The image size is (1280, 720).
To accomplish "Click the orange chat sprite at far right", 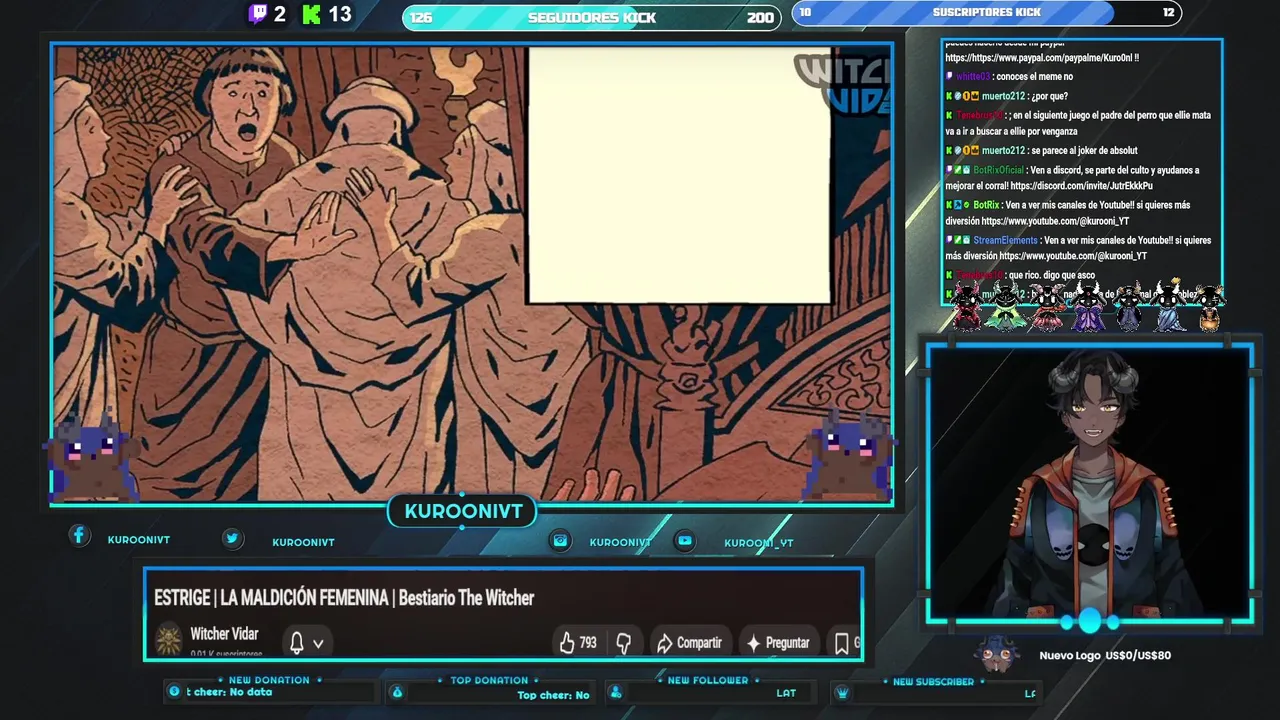I will coord(1210,308).
